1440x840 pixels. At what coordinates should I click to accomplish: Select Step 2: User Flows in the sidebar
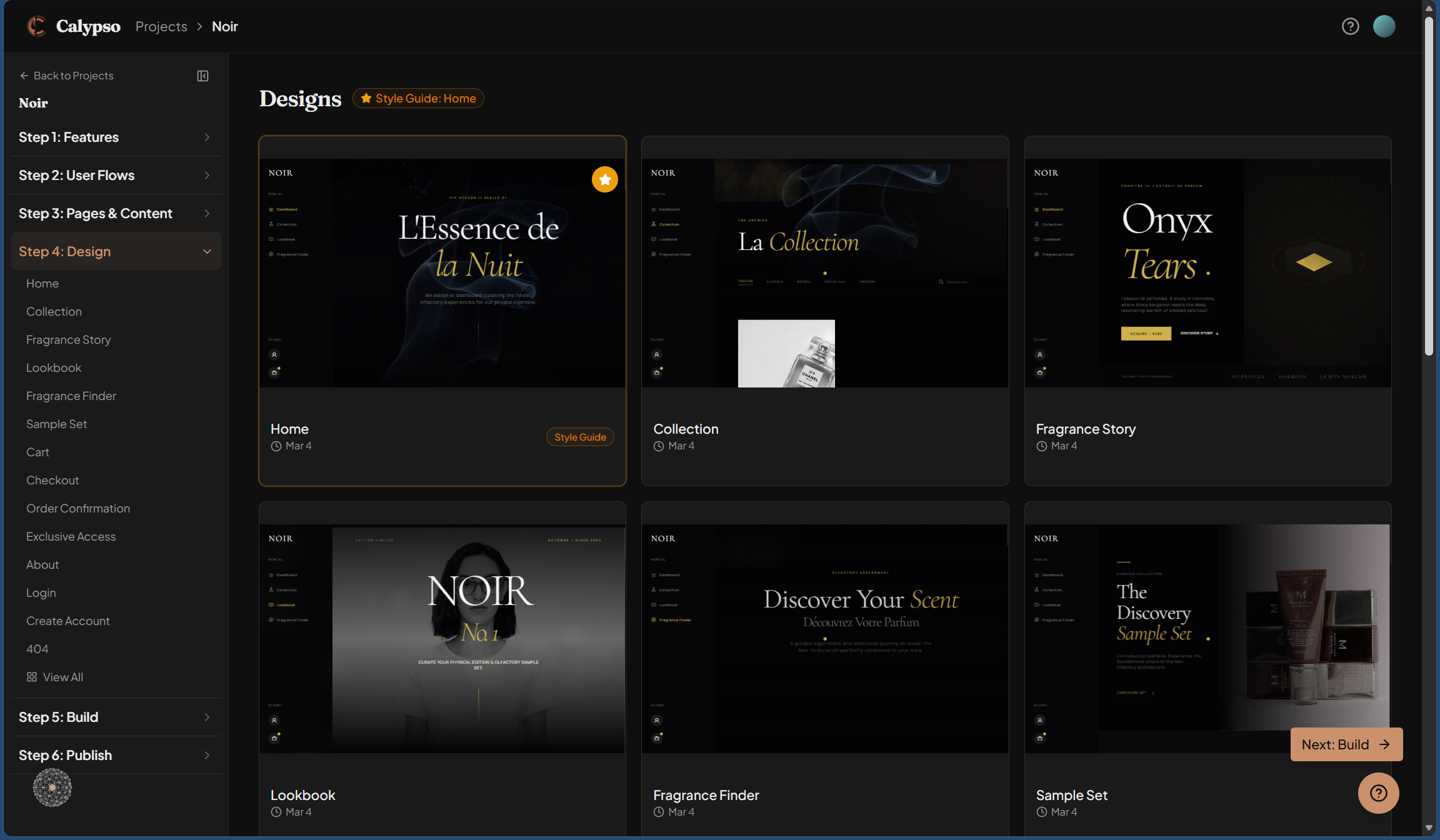click(x=116, y=175)
